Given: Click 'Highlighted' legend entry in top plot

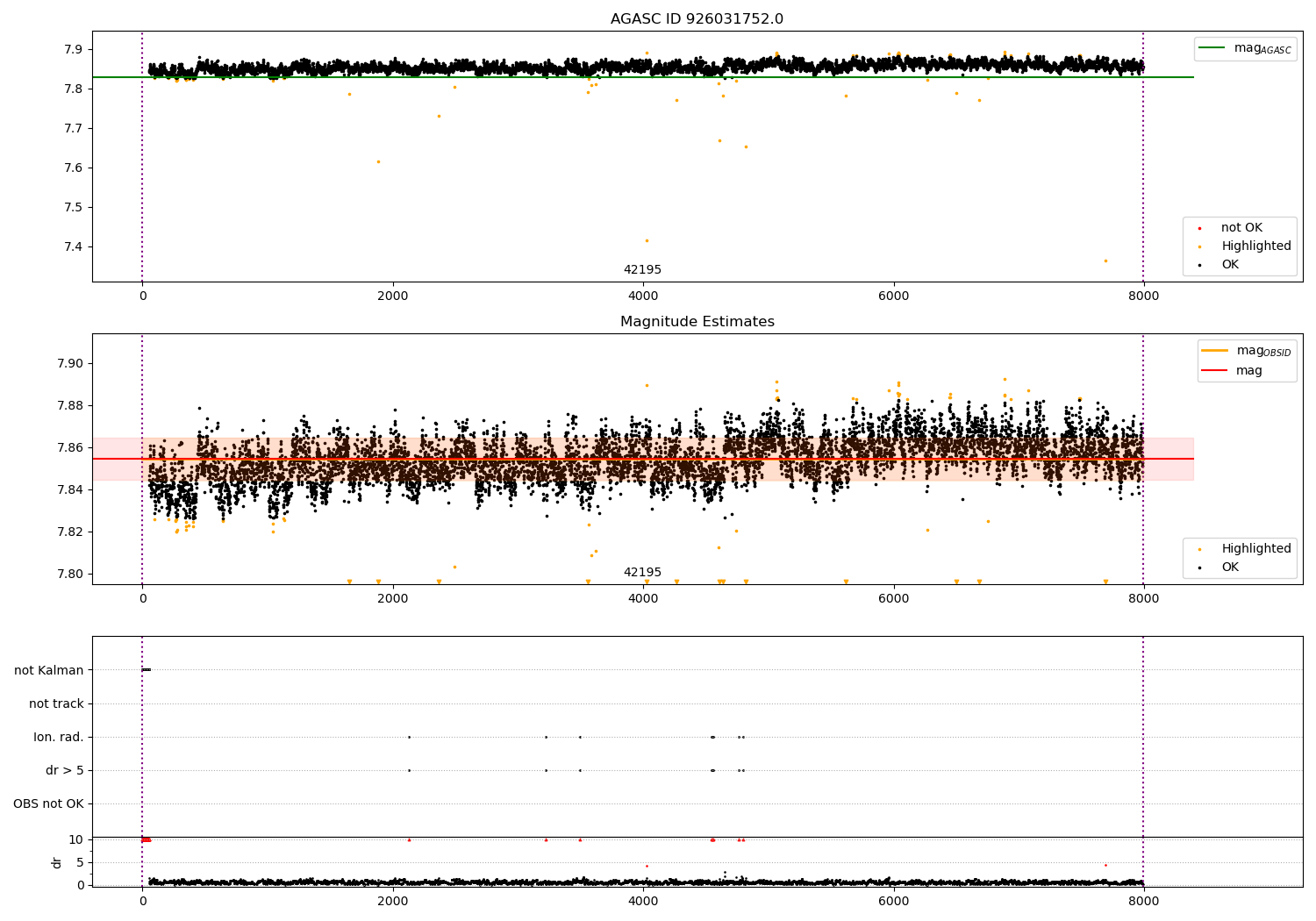Looking at the screenshot, I should [1255, 246].
